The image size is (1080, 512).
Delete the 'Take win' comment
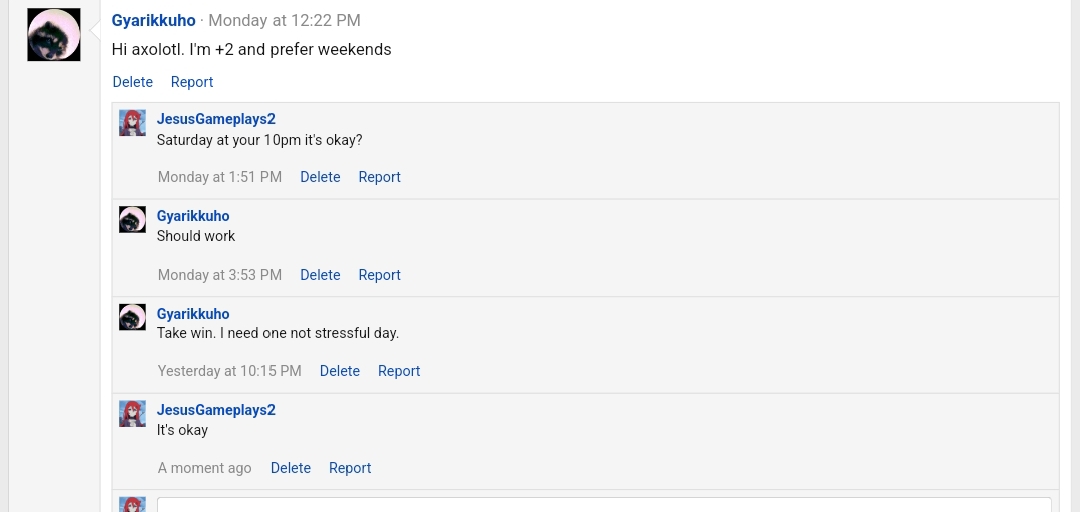click(x=340, y=371)
